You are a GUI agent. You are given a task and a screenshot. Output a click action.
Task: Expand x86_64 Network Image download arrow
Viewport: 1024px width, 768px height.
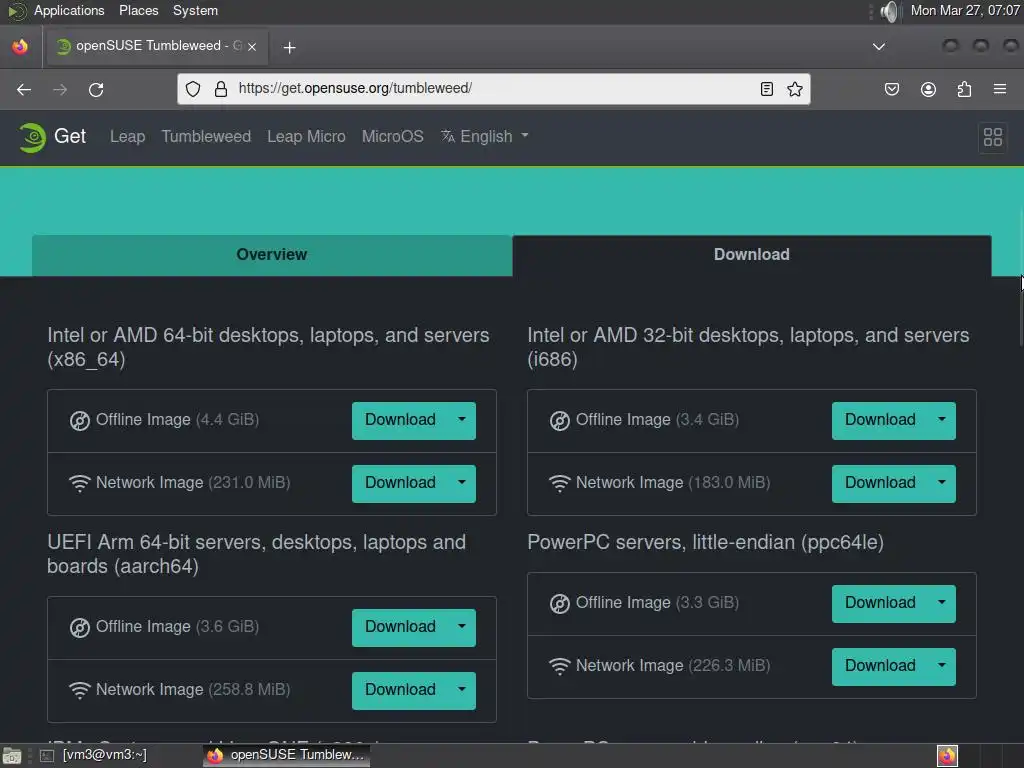pyautogui.click(x=462, y=483)
